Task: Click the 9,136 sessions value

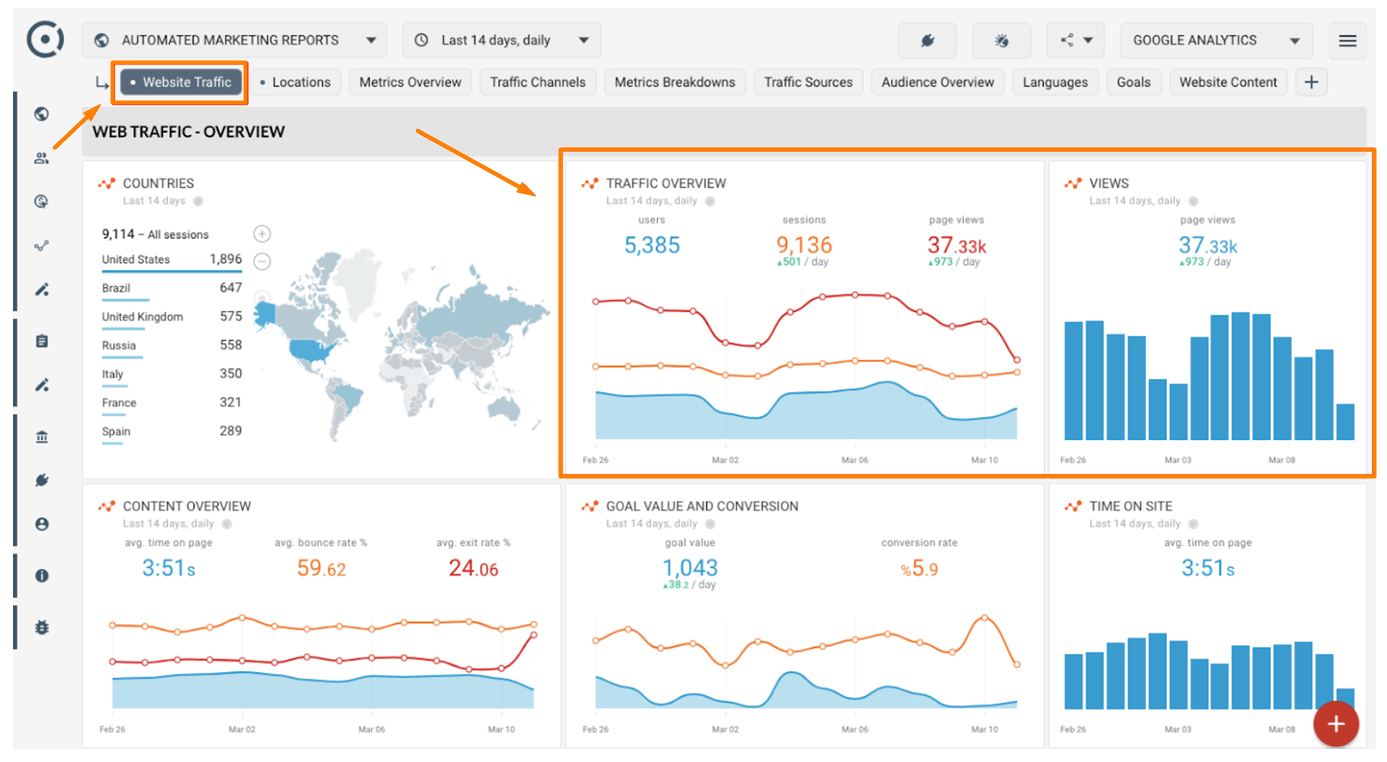Action: point(804,245)
